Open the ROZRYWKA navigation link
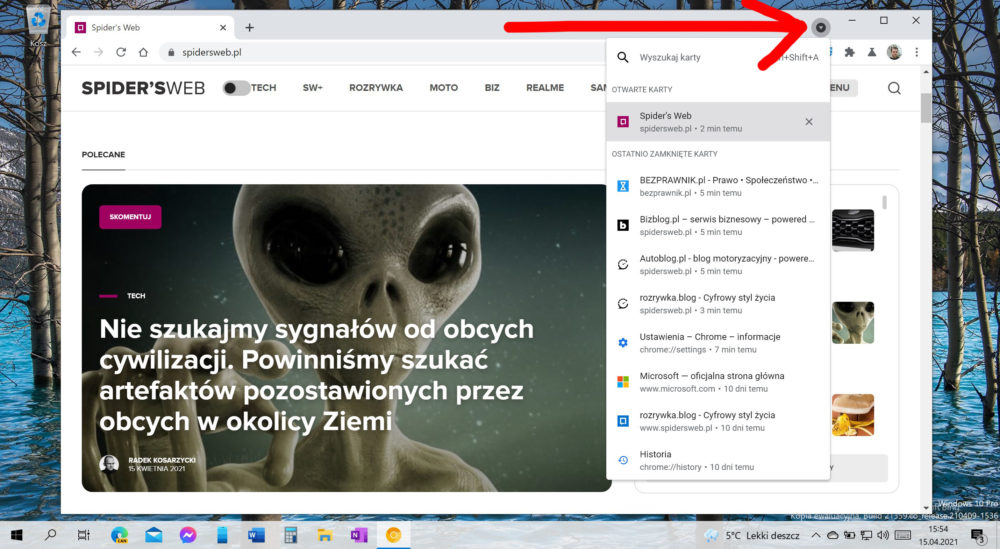This screenshot has height=549, width=1000. [376, 88]
